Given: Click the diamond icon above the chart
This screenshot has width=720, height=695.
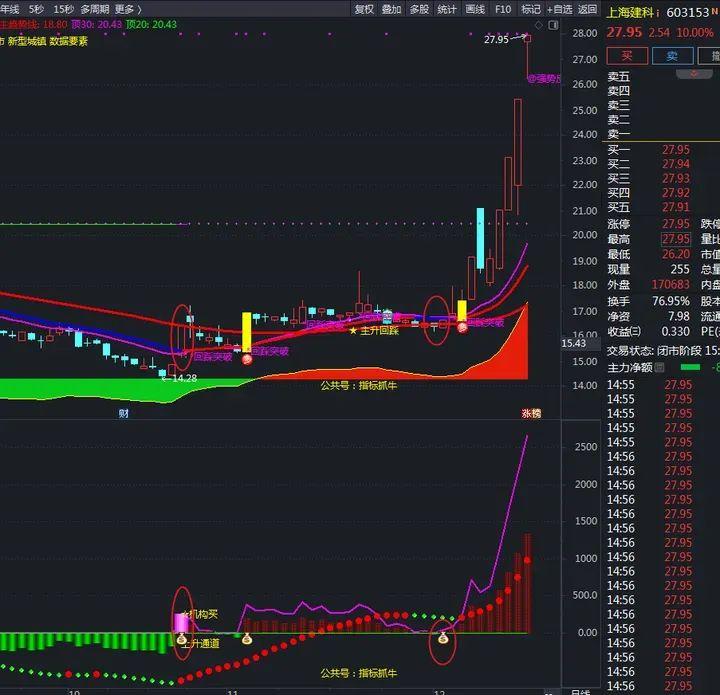Looking at the screenshot, I should tap(539, 25).
